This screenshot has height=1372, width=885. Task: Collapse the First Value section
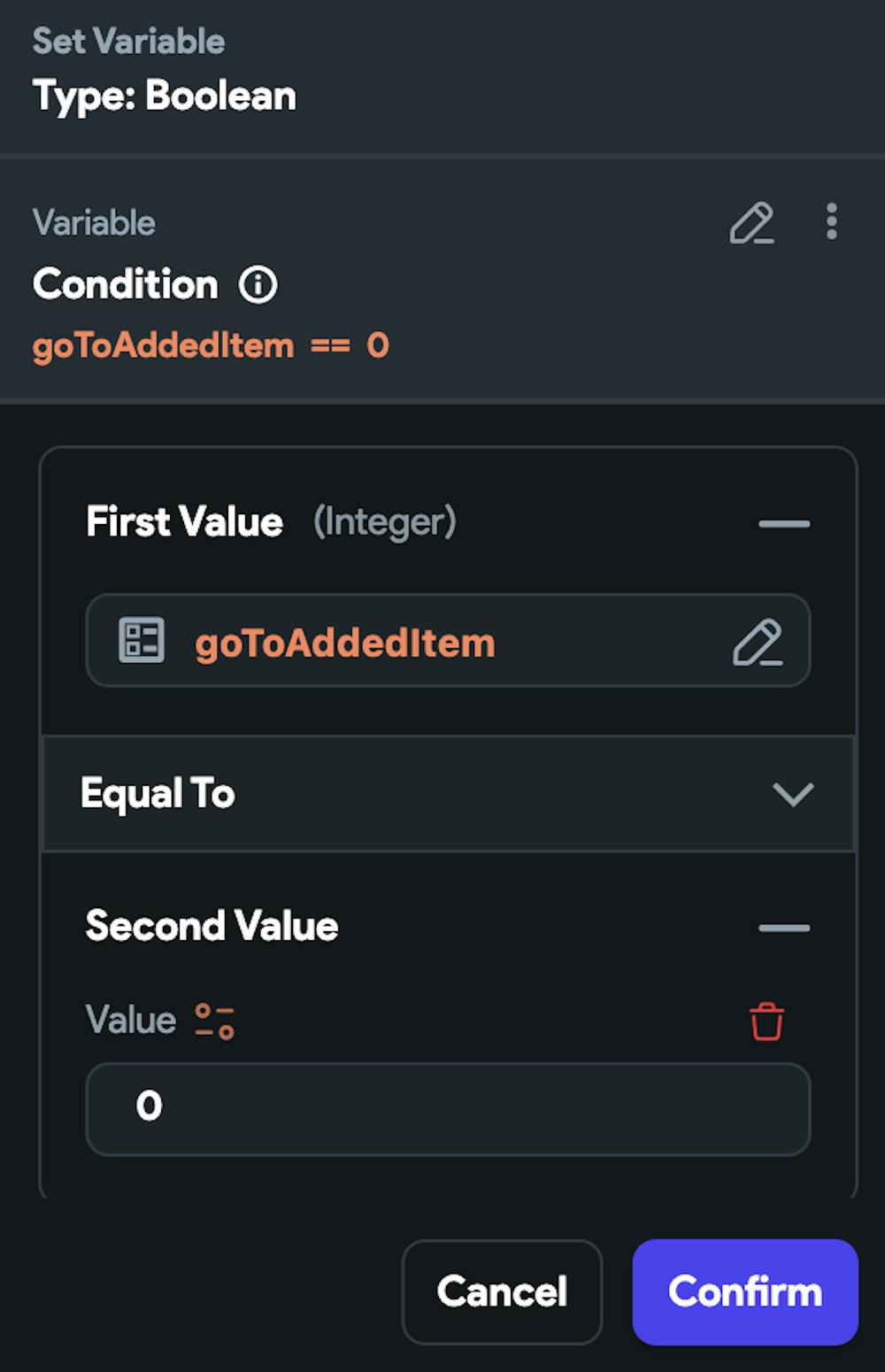pyautogui.click(x=783, y=524)
